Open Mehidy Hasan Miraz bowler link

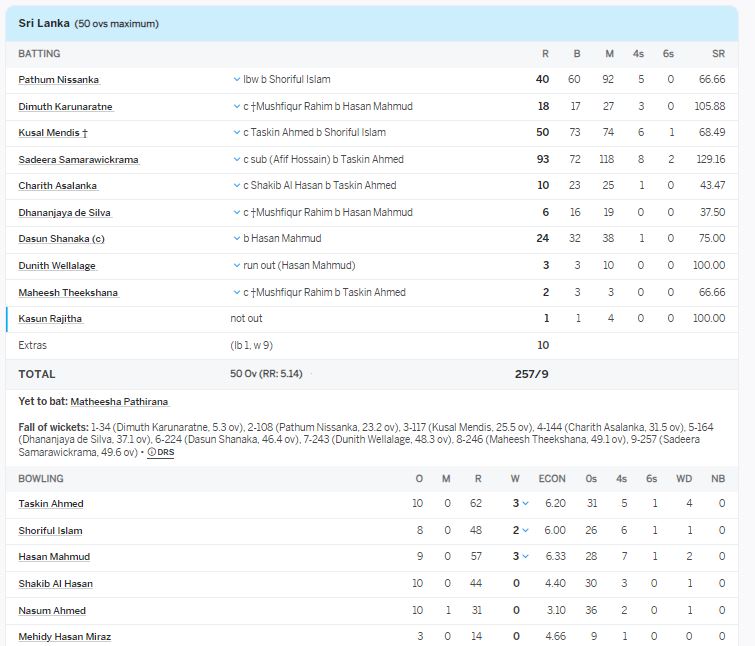pyautogui.click(x=64, y=637)
